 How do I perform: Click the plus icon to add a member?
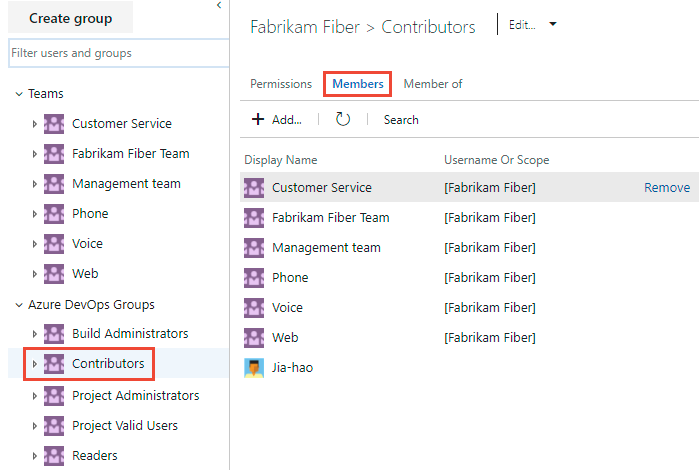[x=258, y=119]
